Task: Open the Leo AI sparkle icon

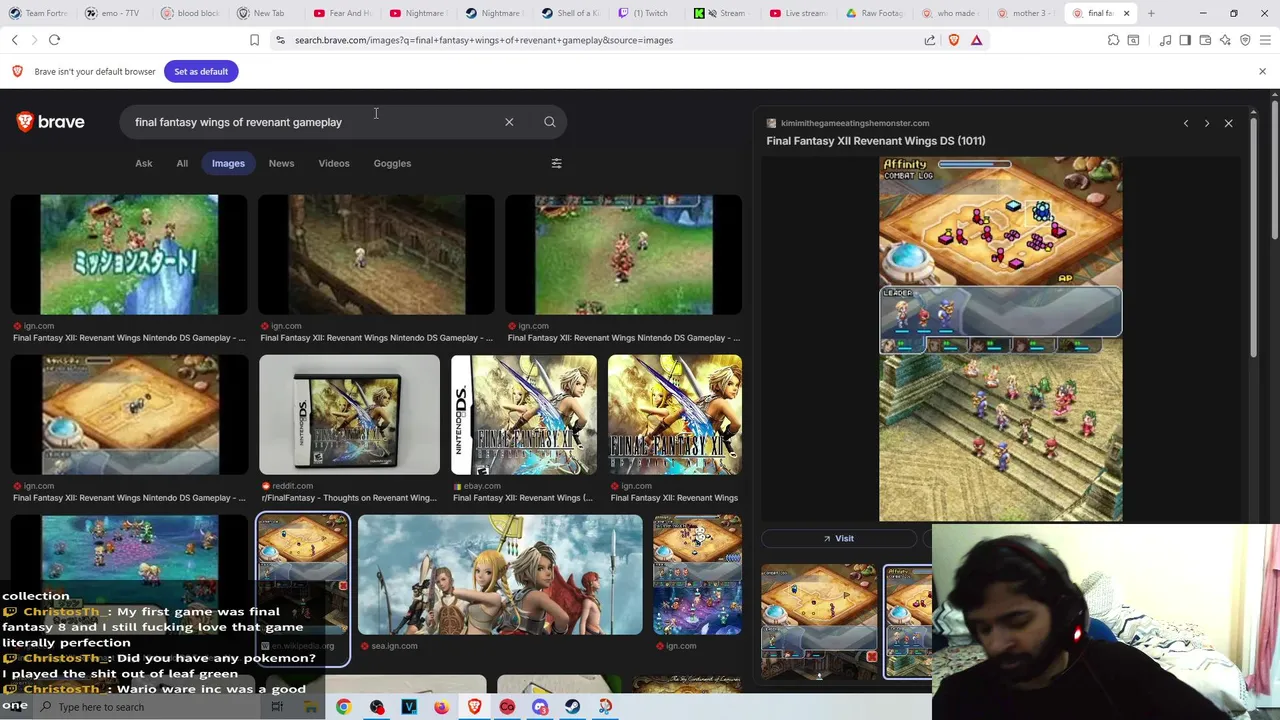Action: [x=1225, y=40]
